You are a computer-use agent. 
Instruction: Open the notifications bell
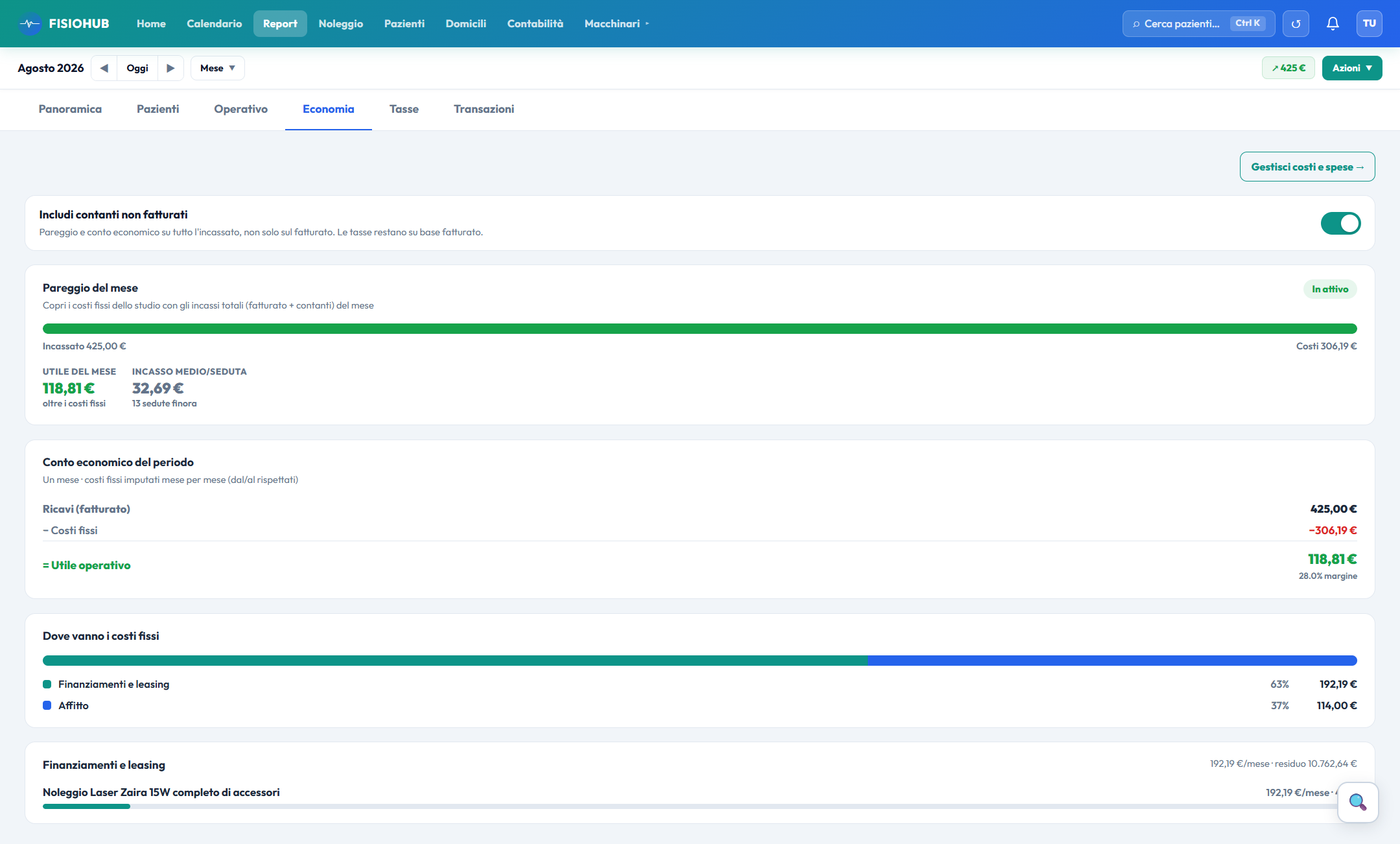tap(1333, 24)
